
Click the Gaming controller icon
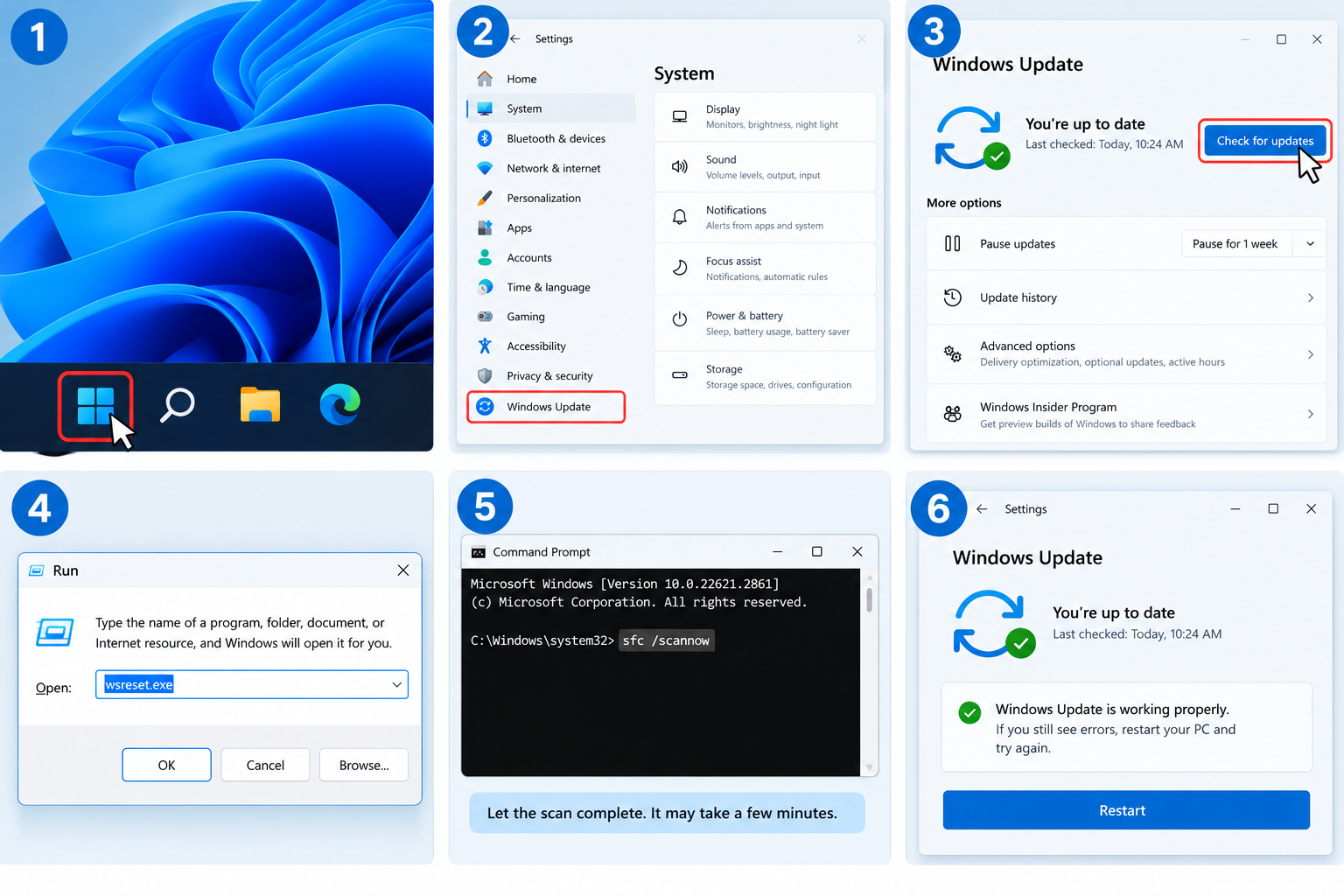click(x=485, y=317)
